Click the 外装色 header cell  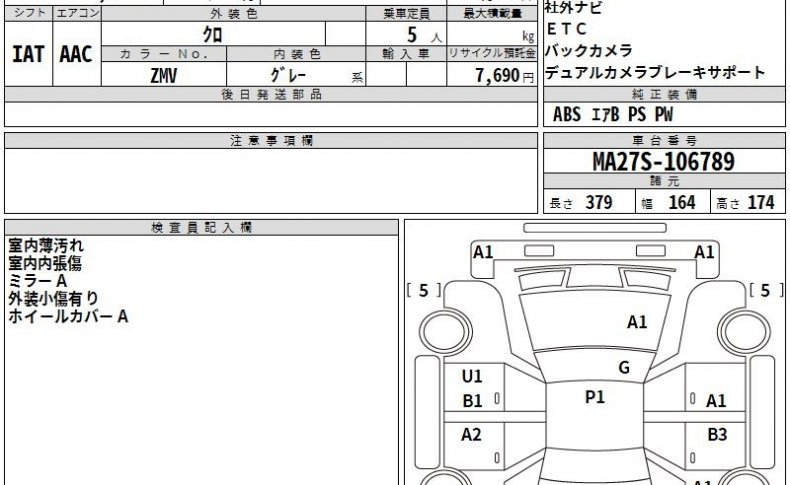pyautogui.click(x=234, y=14)
